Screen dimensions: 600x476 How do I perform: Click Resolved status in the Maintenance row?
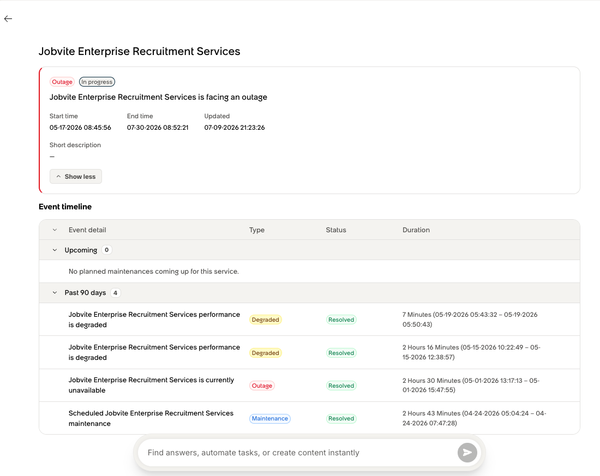tap(341, 419)
